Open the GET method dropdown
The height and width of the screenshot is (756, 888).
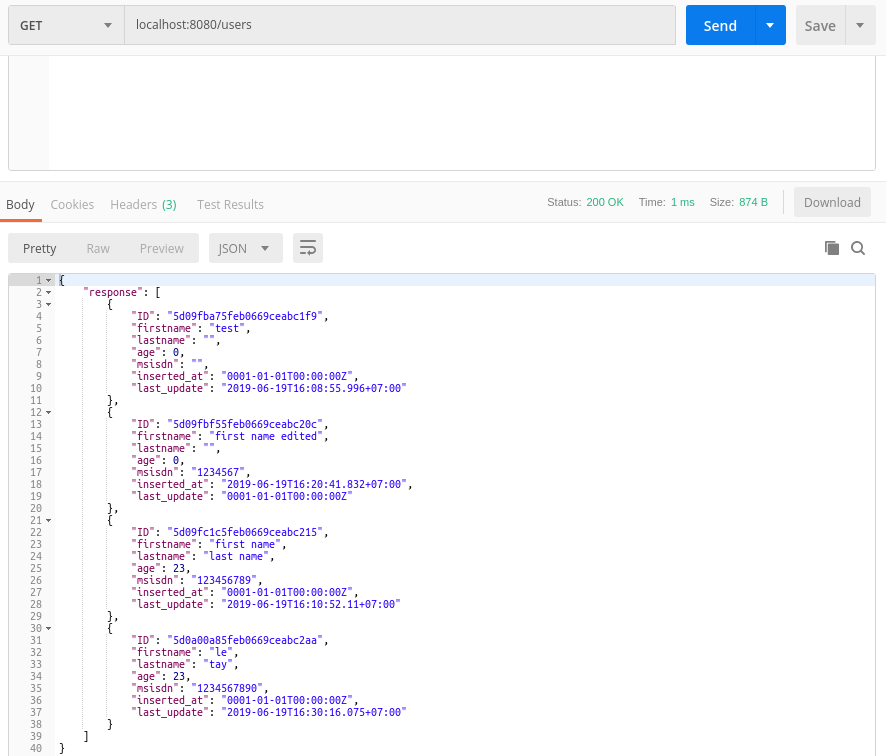(x=66, y=26)
